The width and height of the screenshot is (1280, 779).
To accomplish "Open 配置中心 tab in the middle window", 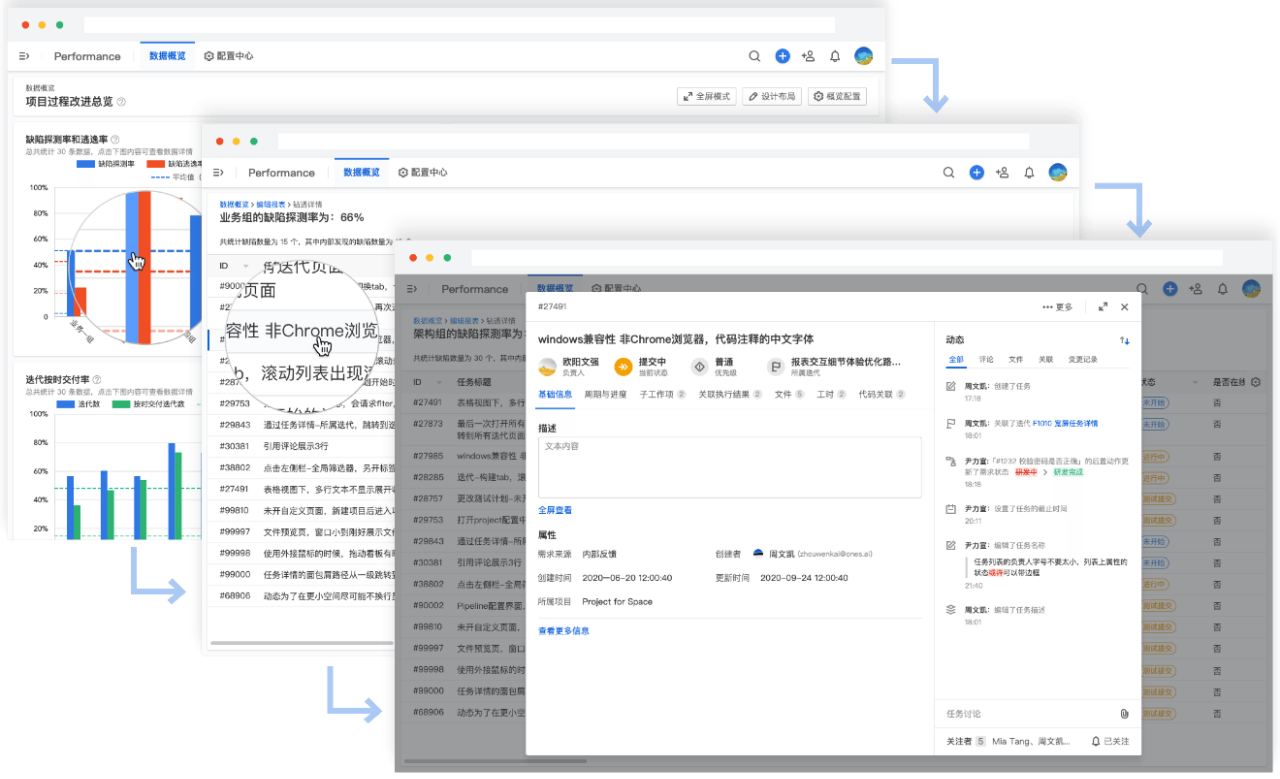I will 422,173.
